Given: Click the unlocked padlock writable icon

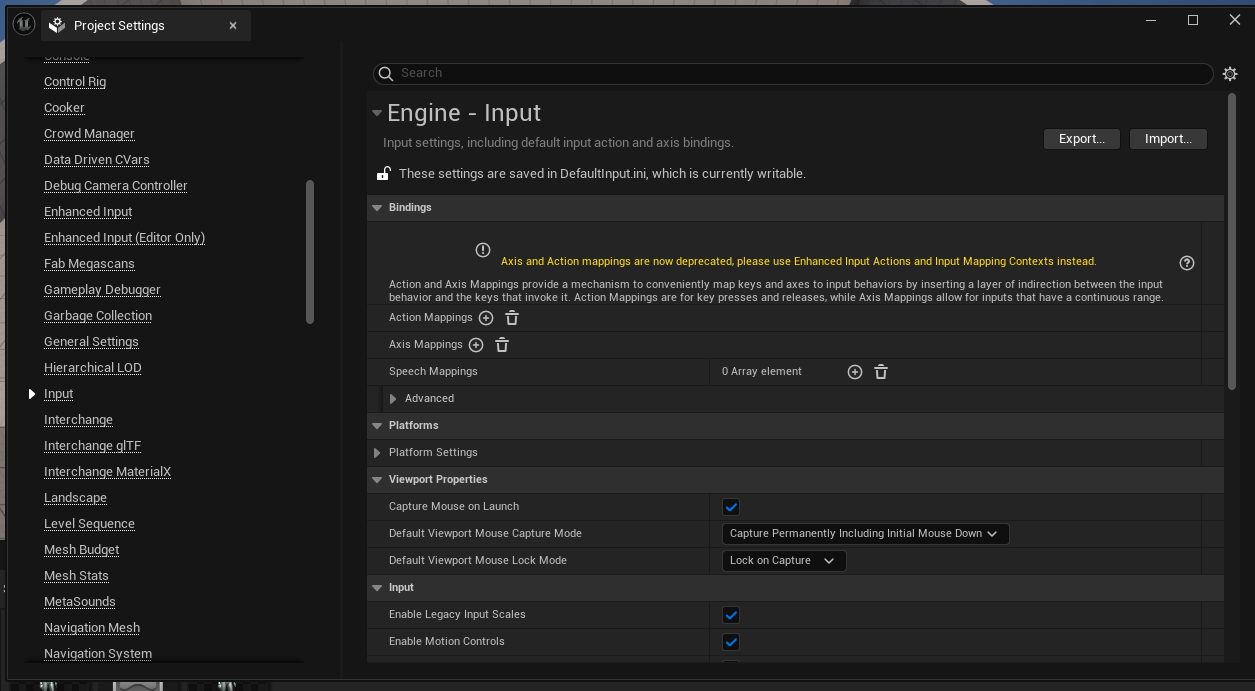Looking at the screenshot, I should [383, 173].
